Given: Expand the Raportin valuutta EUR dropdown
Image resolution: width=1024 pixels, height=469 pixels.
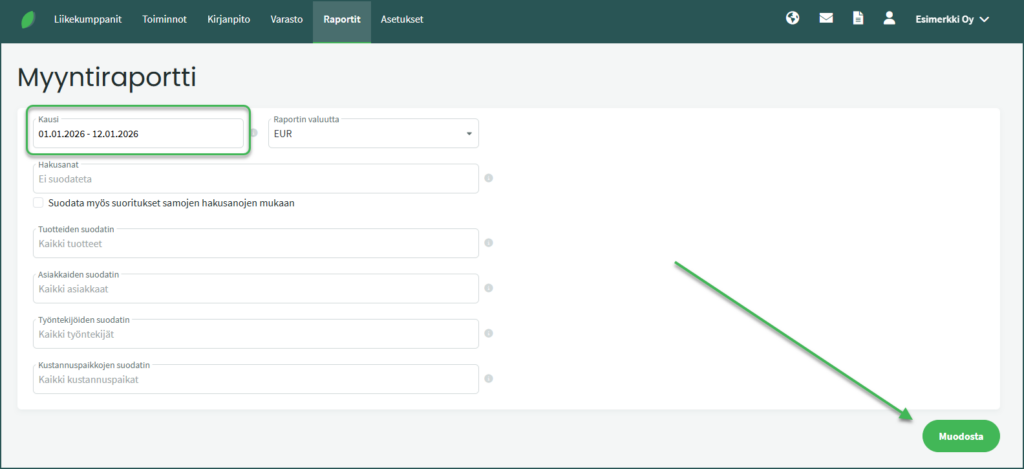Looking at the screenshot, I should point(373,133).
